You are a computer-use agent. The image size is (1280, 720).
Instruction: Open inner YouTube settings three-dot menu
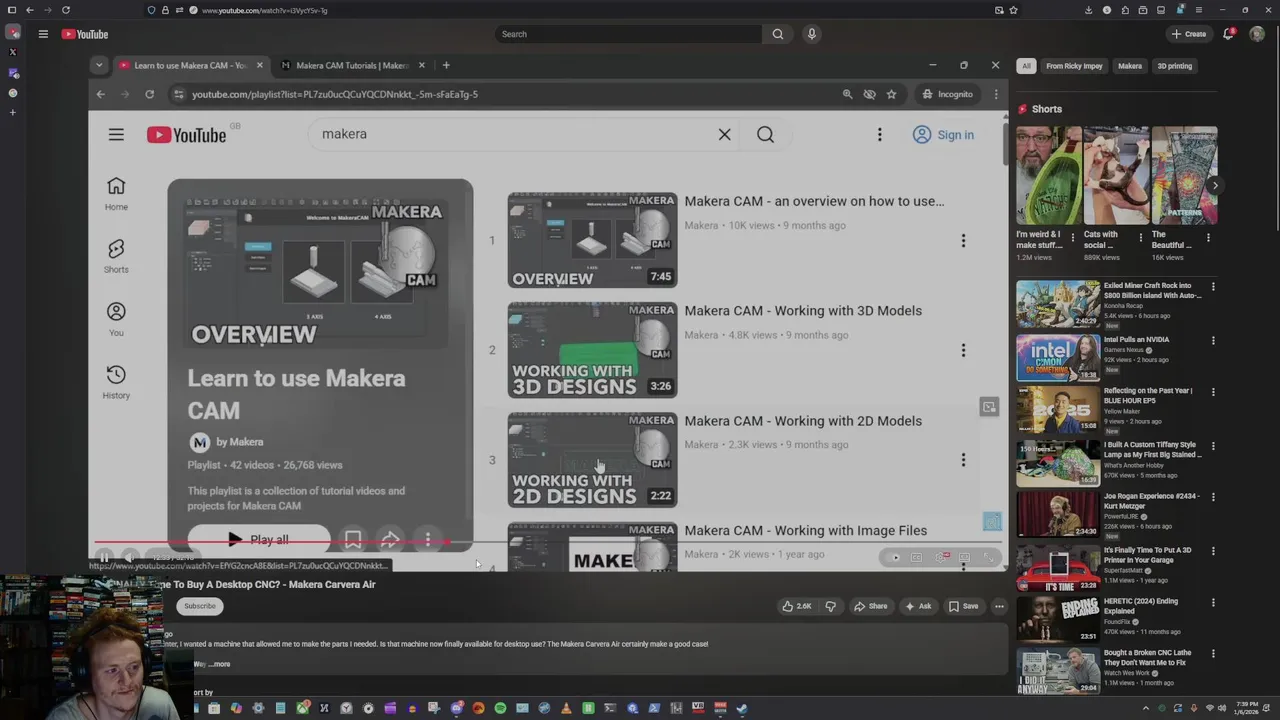[880, 134]
